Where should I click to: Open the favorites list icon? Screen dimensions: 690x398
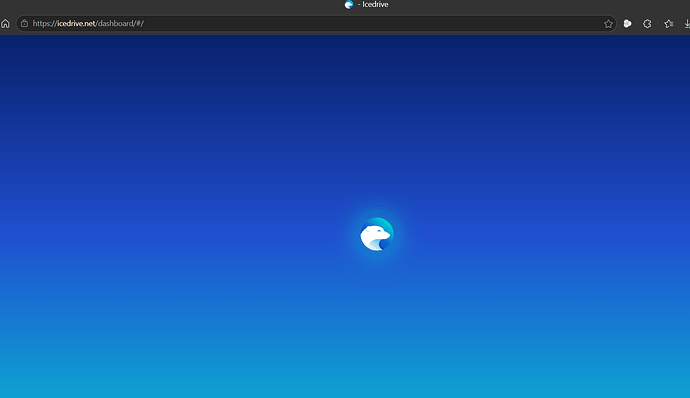(x=668, y=24)
